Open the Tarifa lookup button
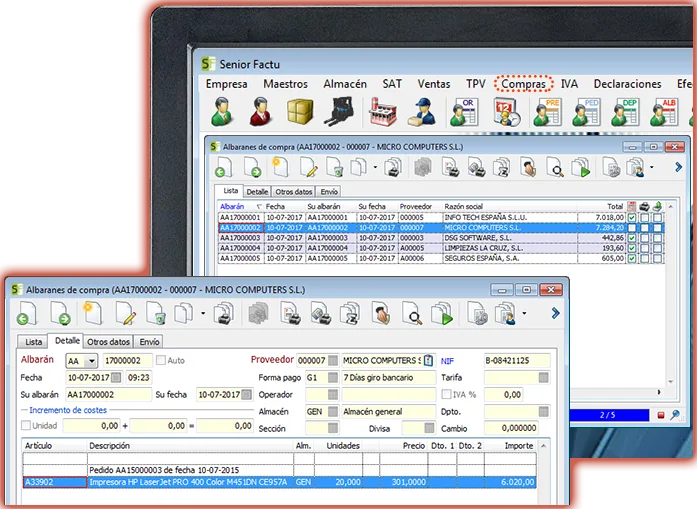The height and width of the screenshot is (509, 697). point(543,377)
